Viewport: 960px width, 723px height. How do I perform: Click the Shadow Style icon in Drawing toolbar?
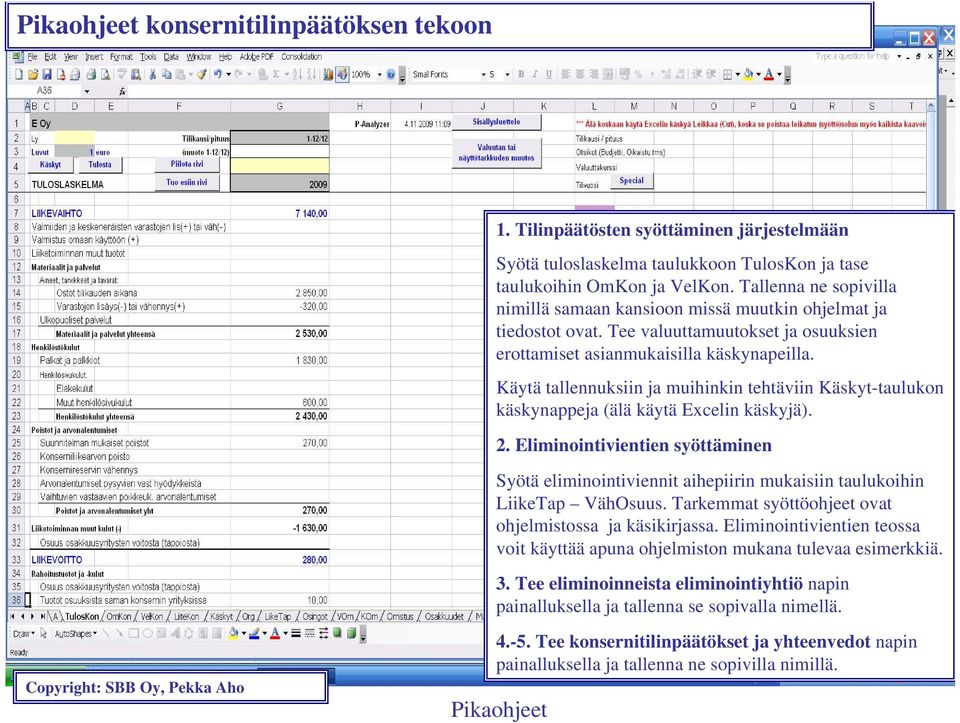337,634
